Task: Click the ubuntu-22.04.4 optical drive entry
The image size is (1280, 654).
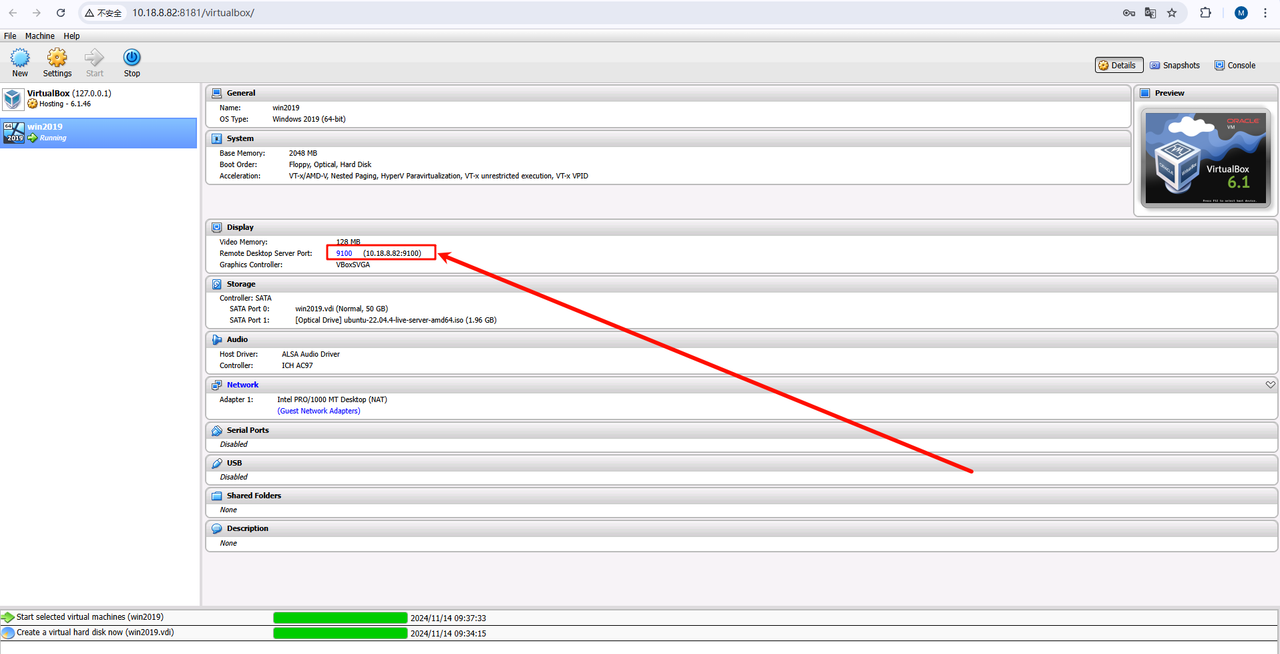Action: [x=396, y=320]
